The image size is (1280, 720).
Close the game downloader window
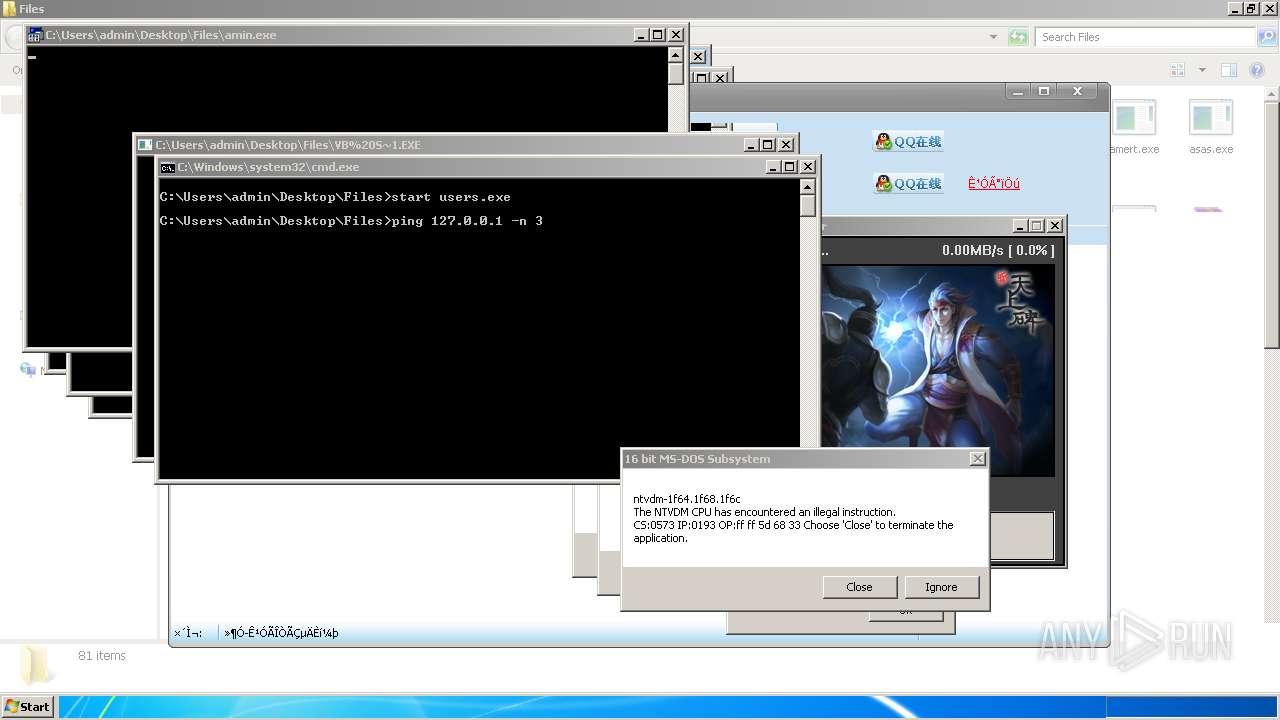(1054, 226)
